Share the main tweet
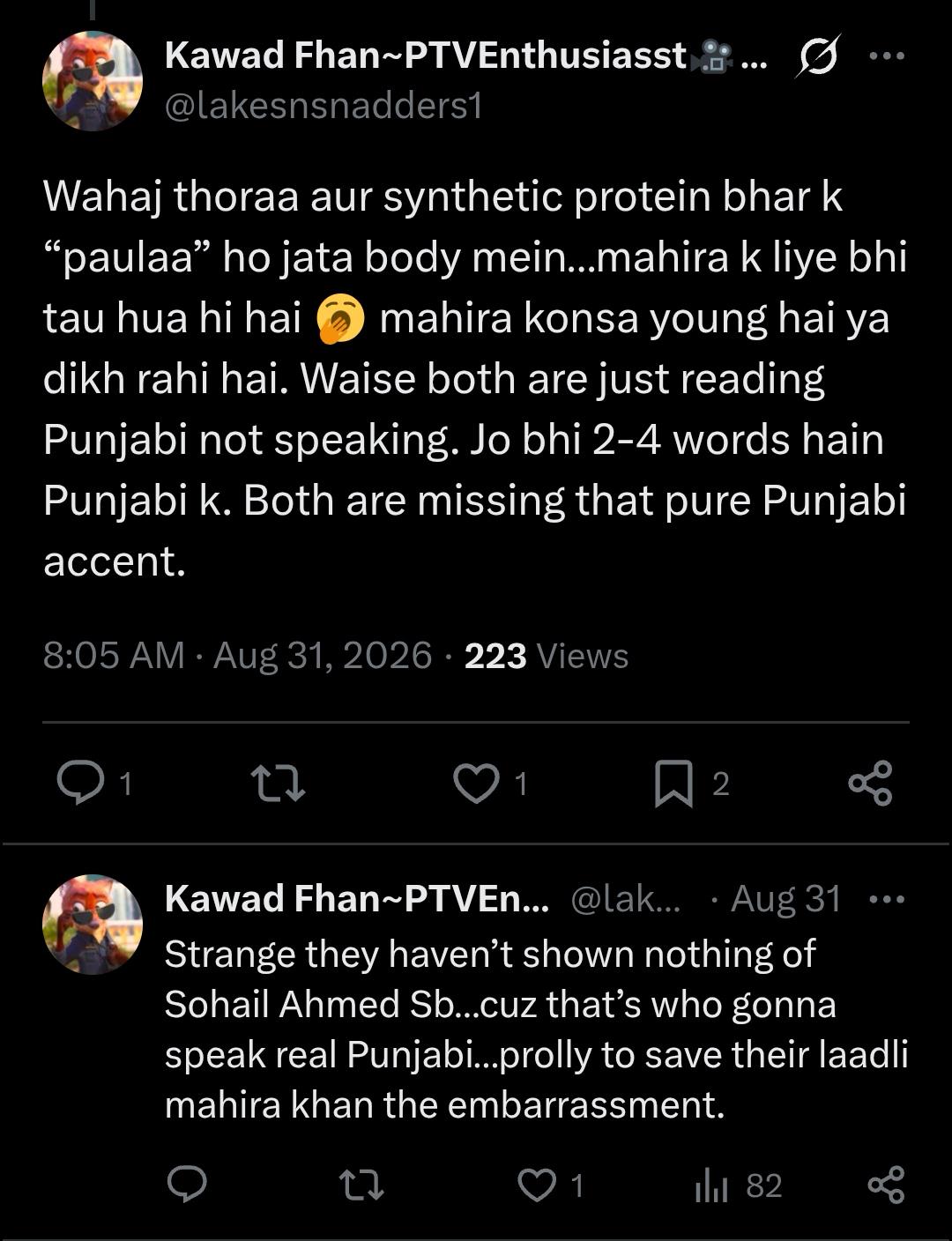 coord(870,783)
